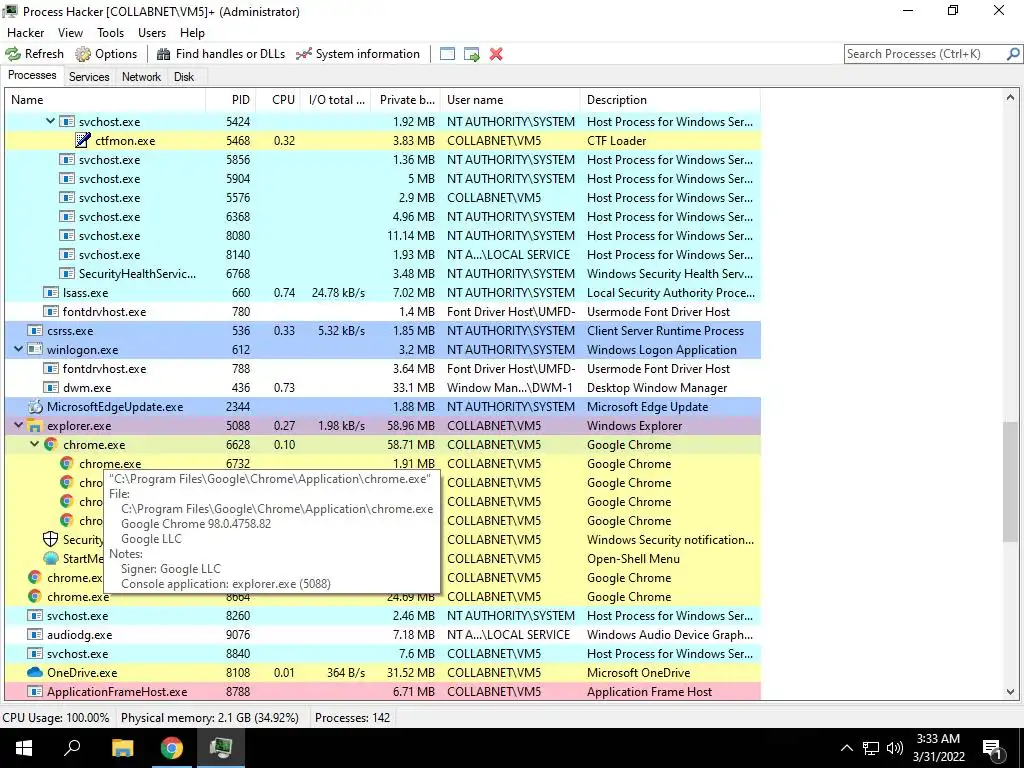Click the vertical scrollbar thumb

click(x=1010, y=481)
